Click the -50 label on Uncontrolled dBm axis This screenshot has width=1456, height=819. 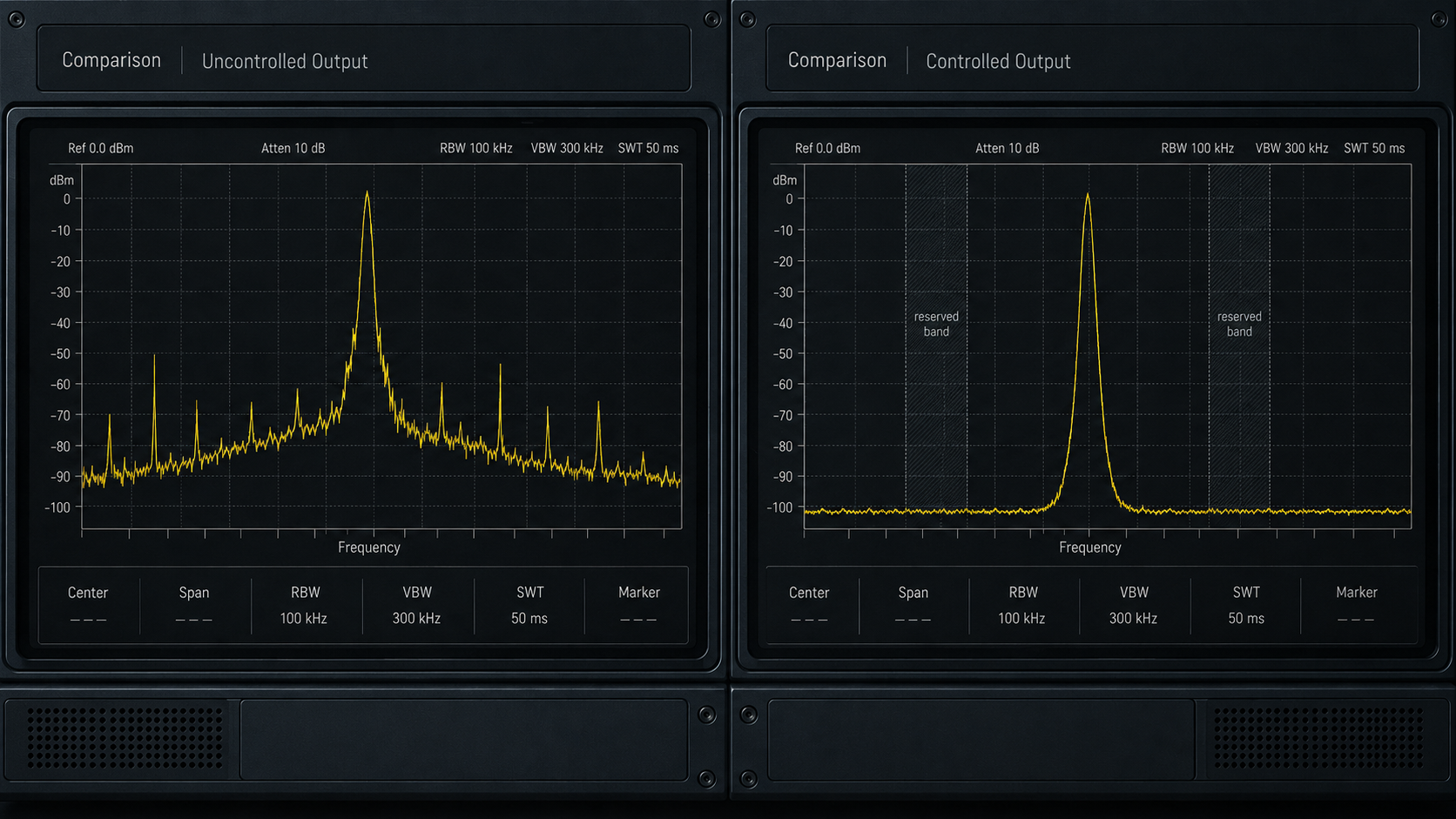(x=61, y=354)
